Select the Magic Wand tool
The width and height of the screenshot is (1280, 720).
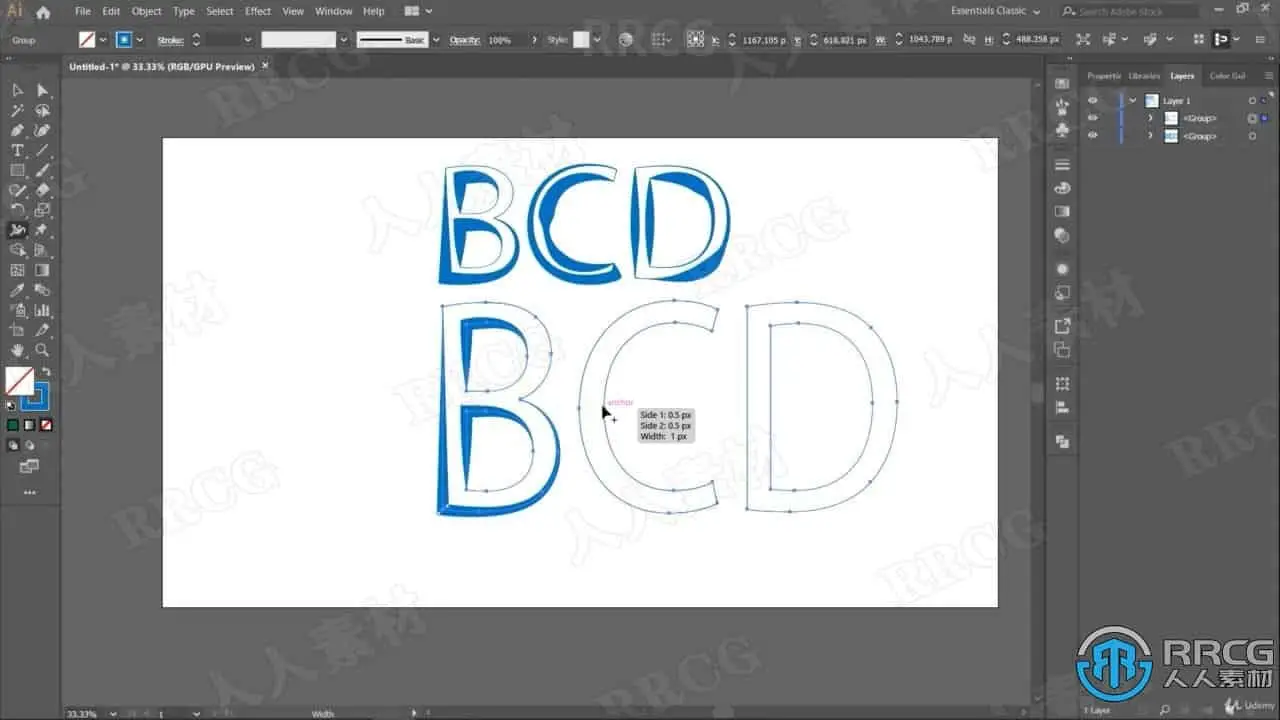pyautogui.click(x=17, y=111)
